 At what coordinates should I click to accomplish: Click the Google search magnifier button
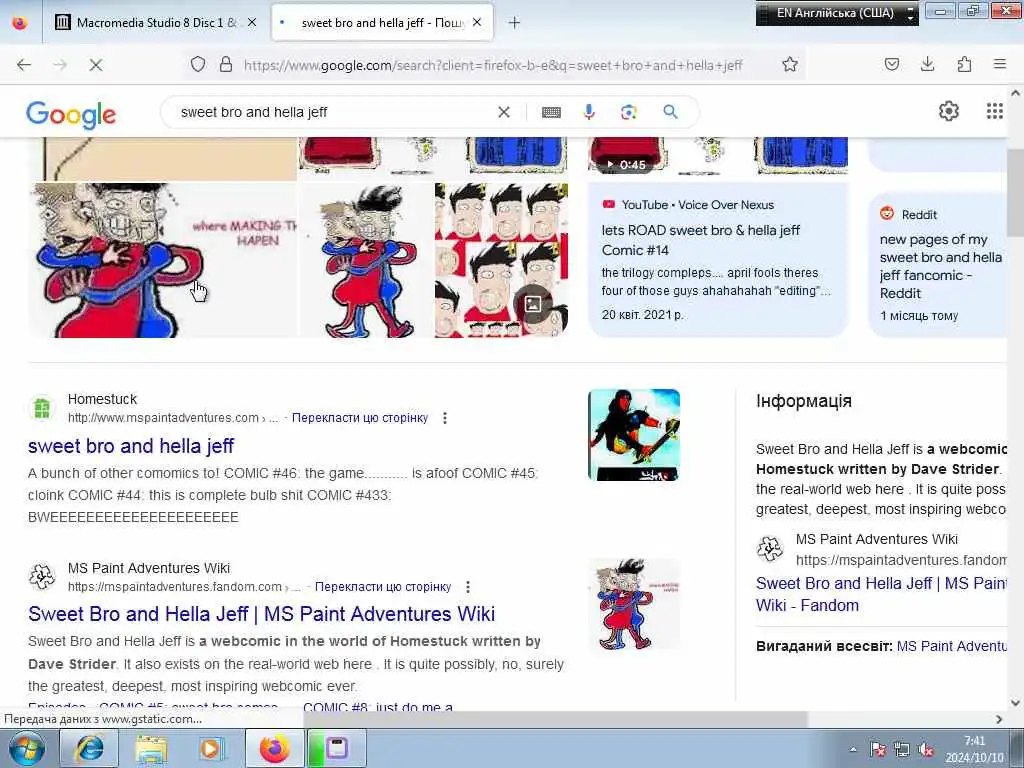670,112
